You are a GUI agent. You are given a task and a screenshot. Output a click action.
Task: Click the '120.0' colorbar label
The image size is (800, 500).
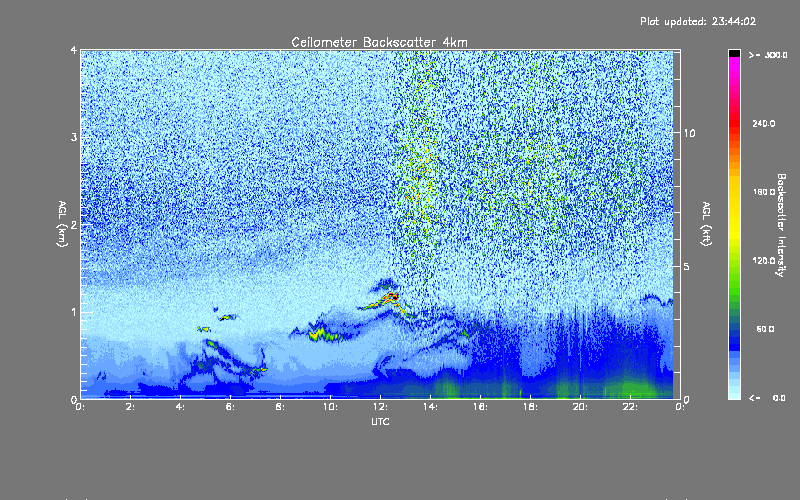click(764, 261)
